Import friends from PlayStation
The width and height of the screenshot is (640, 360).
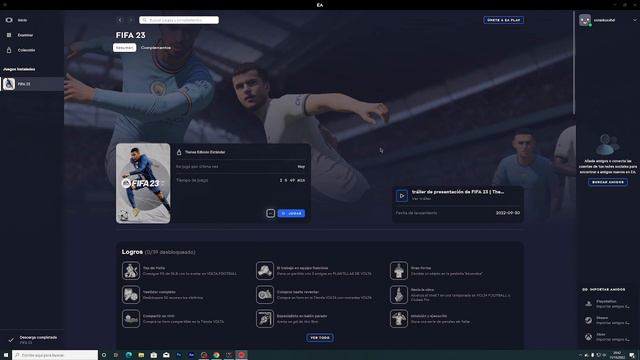click(608, 304)
